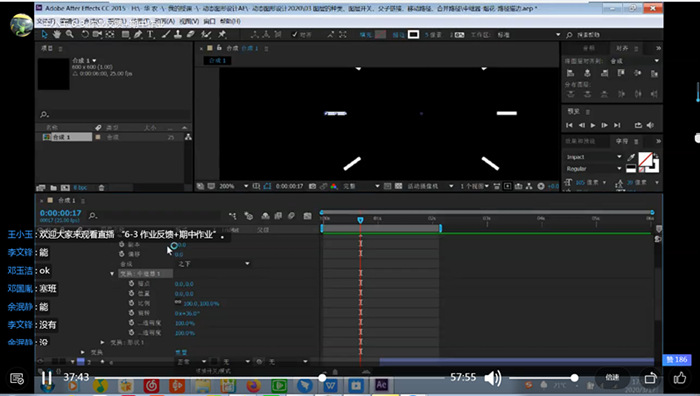Screen dimensions: 700x396
Task: Click the trash delete icon in Project panel
Action: pyautogui.click(x=101, y=188)
